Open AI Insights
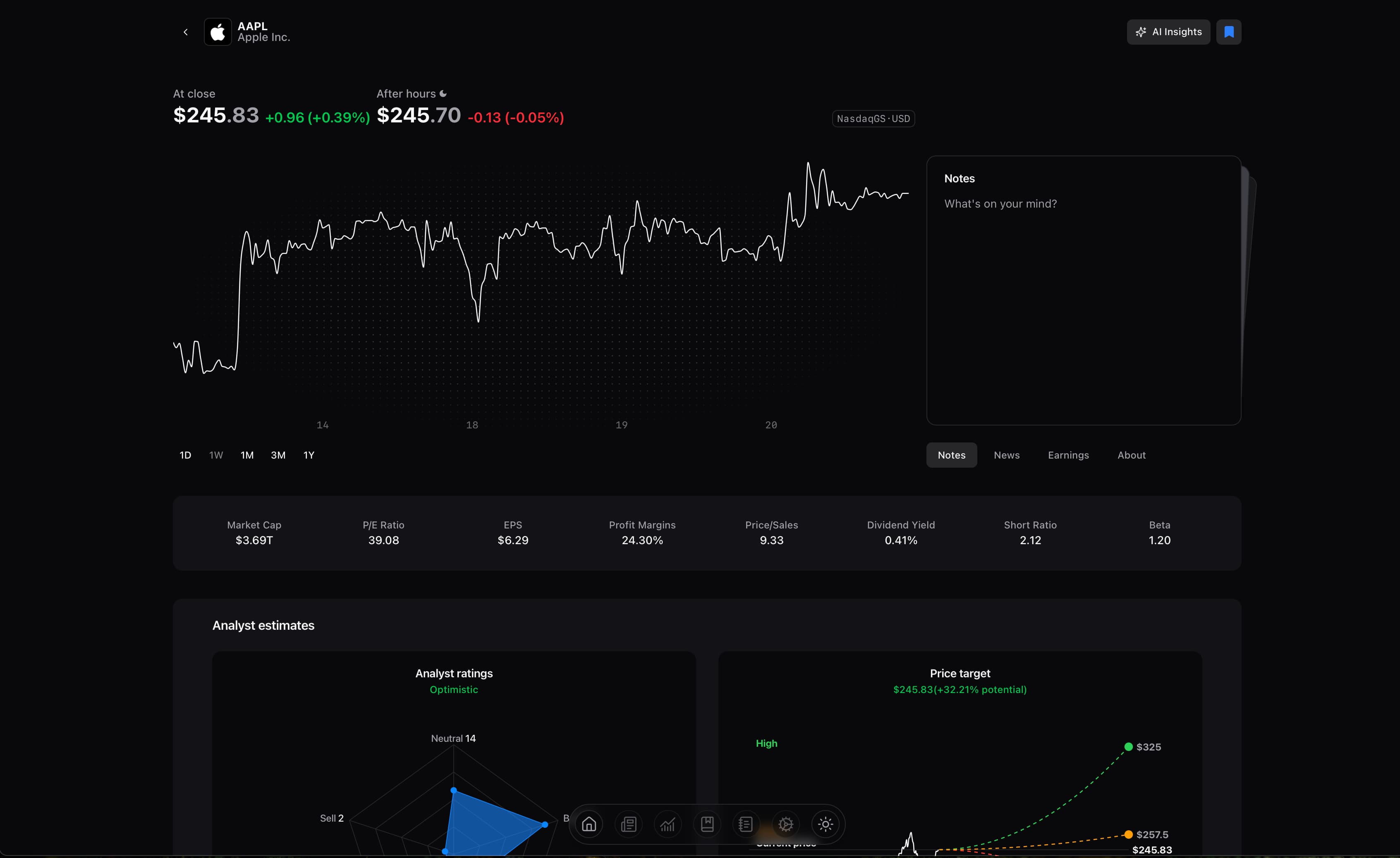Viewport: 1400px width, 858px height. coord(1168,32)
